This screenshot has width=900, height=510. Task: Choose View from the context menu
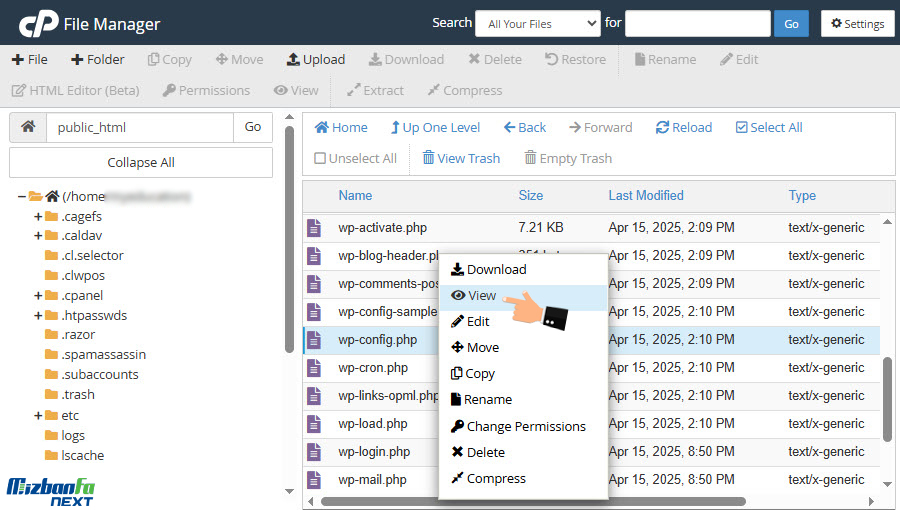click(474, 295)
